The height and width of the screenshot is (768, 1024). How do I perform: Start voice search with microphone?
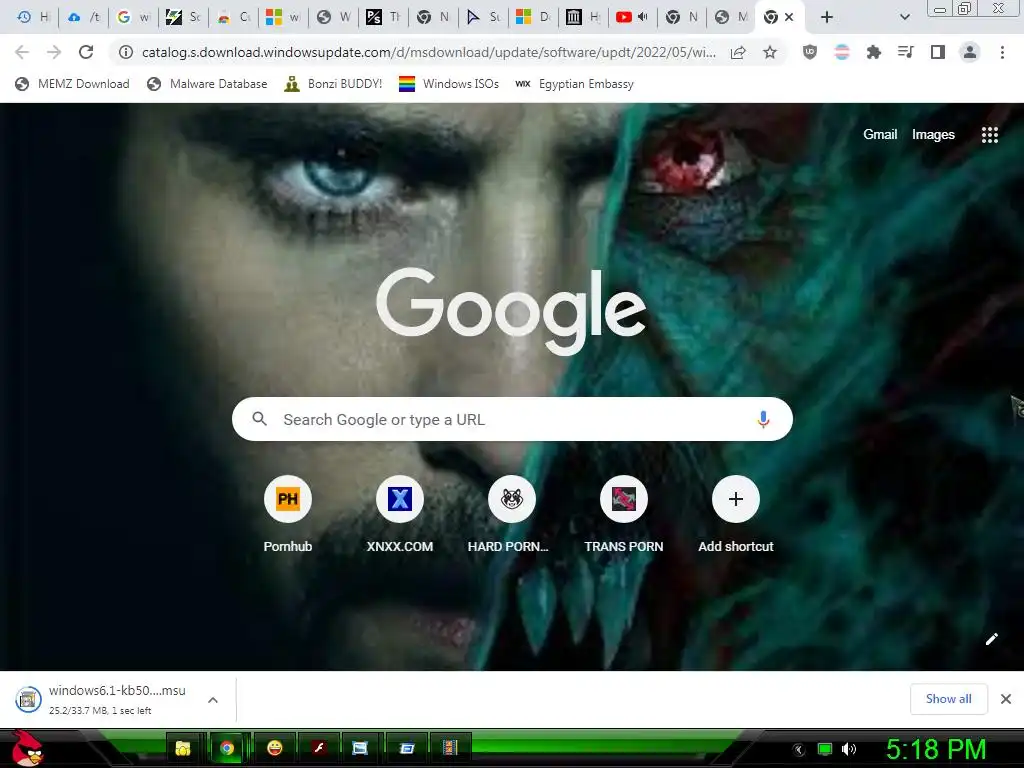click(x=763, y=419)
